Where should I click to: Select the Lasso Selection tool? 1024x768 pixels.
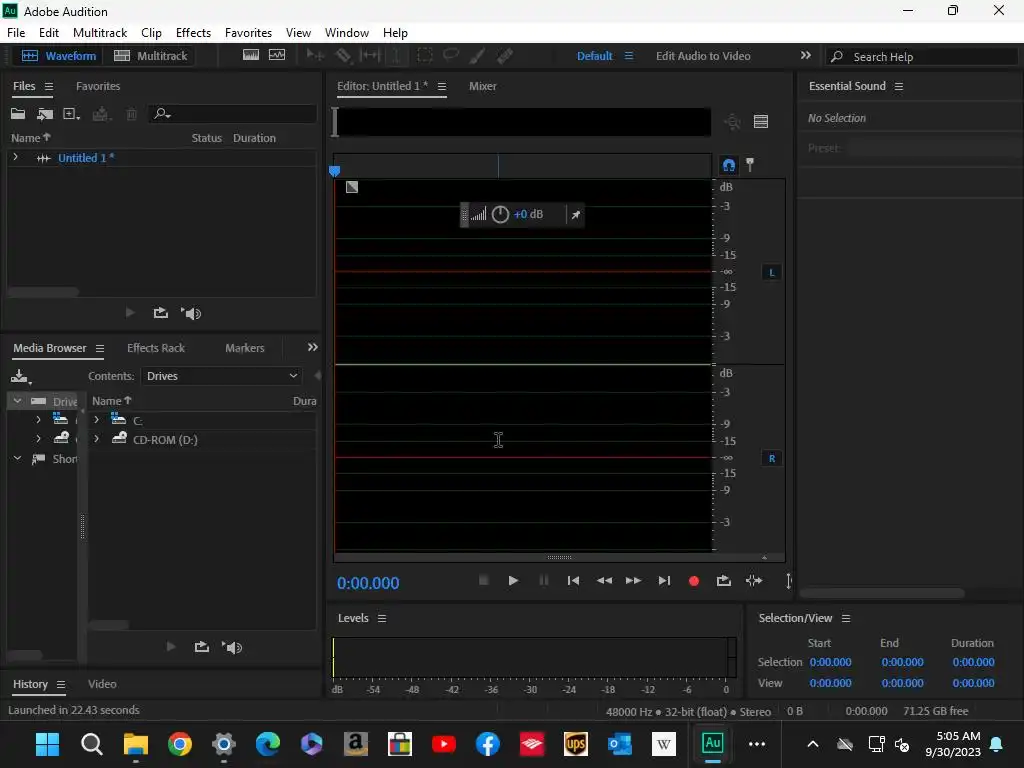[x=451, y=56]
